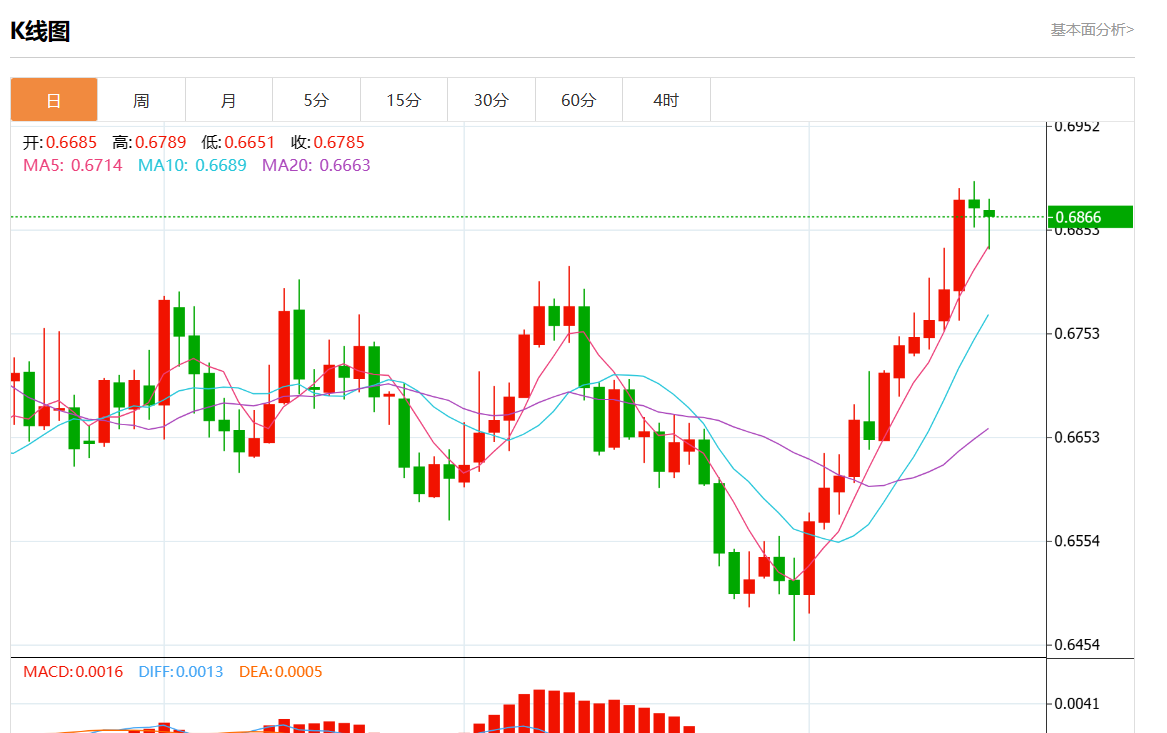
Task: Open the 4时 interval tab
Action: coord(666,100)
